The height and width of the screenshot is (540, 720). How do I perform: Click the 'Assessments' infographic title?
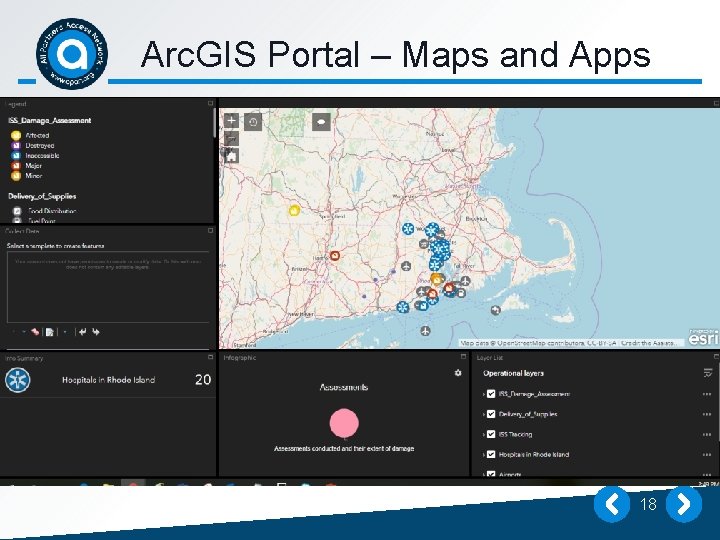coord(344,387)
